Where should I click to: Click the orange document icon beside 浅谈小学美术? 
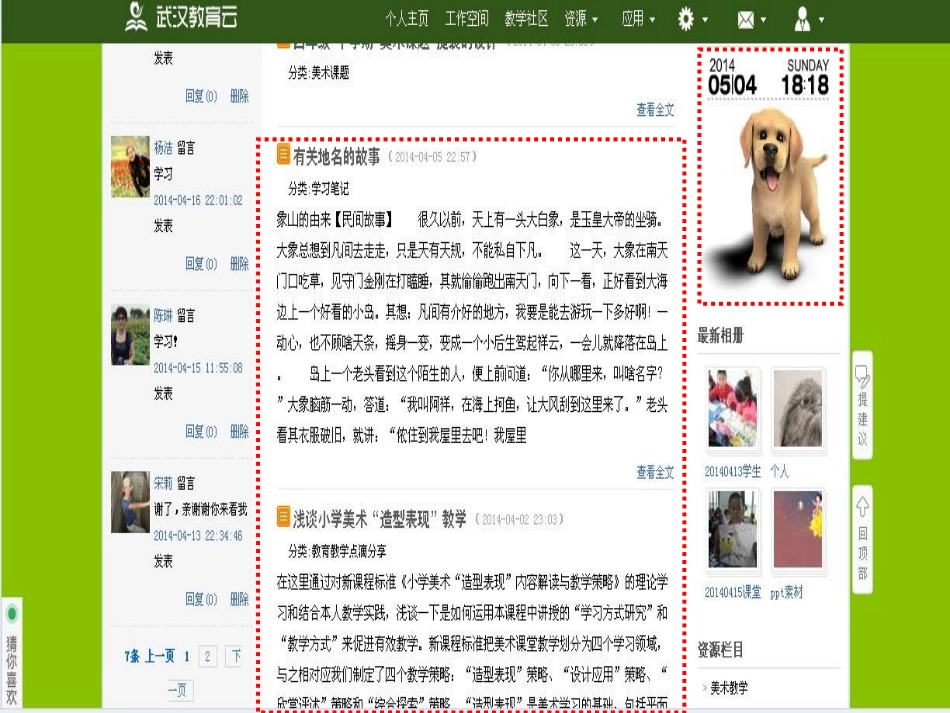283,517
